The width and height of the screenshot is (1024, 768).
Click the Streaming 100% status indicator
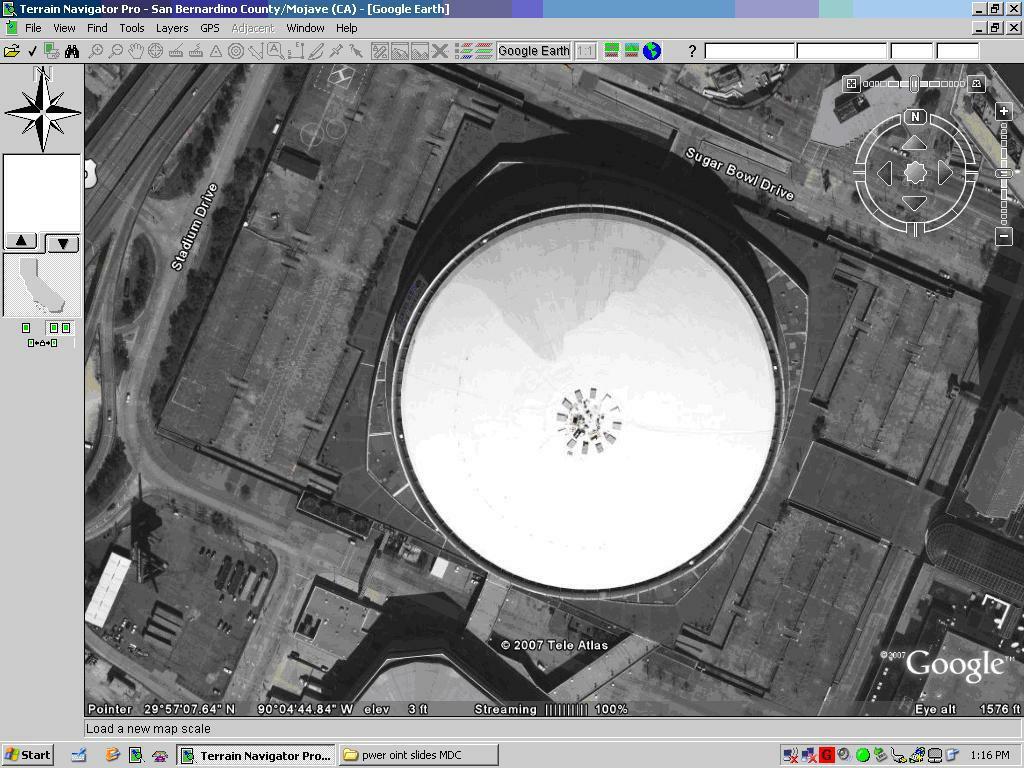click(x=551, y=709)
